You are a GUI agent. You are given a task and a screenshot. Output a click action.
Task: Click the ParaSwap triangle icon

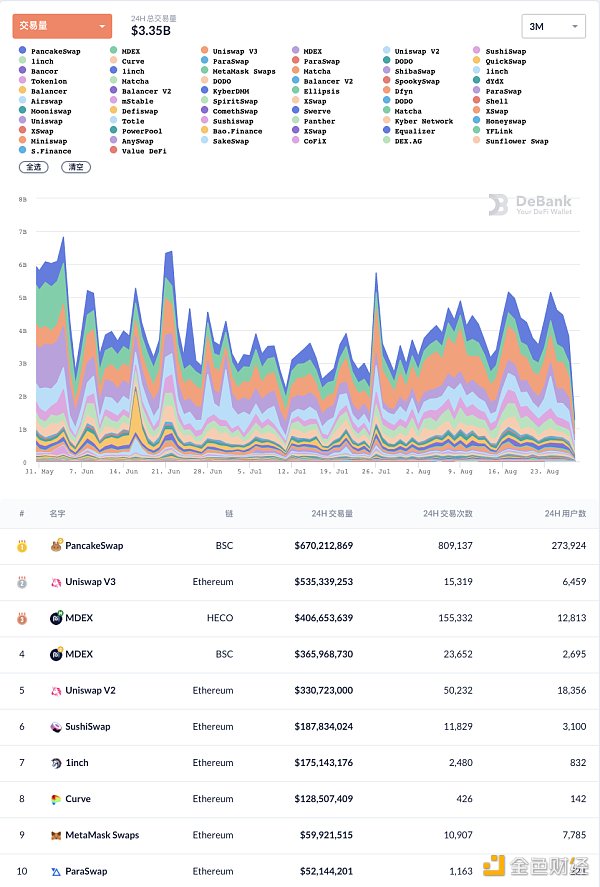(x=56, y=871)
